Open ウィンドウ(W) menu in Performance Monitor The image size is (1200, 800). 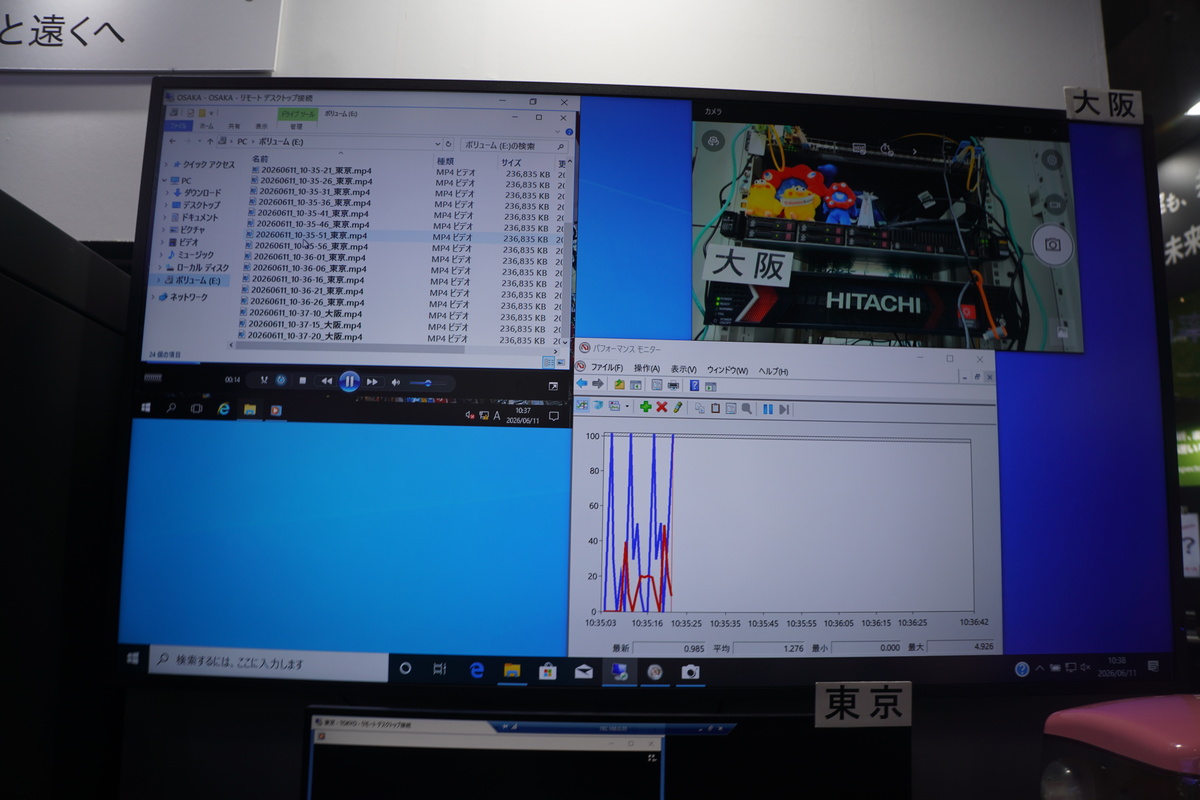click(728, 370)
